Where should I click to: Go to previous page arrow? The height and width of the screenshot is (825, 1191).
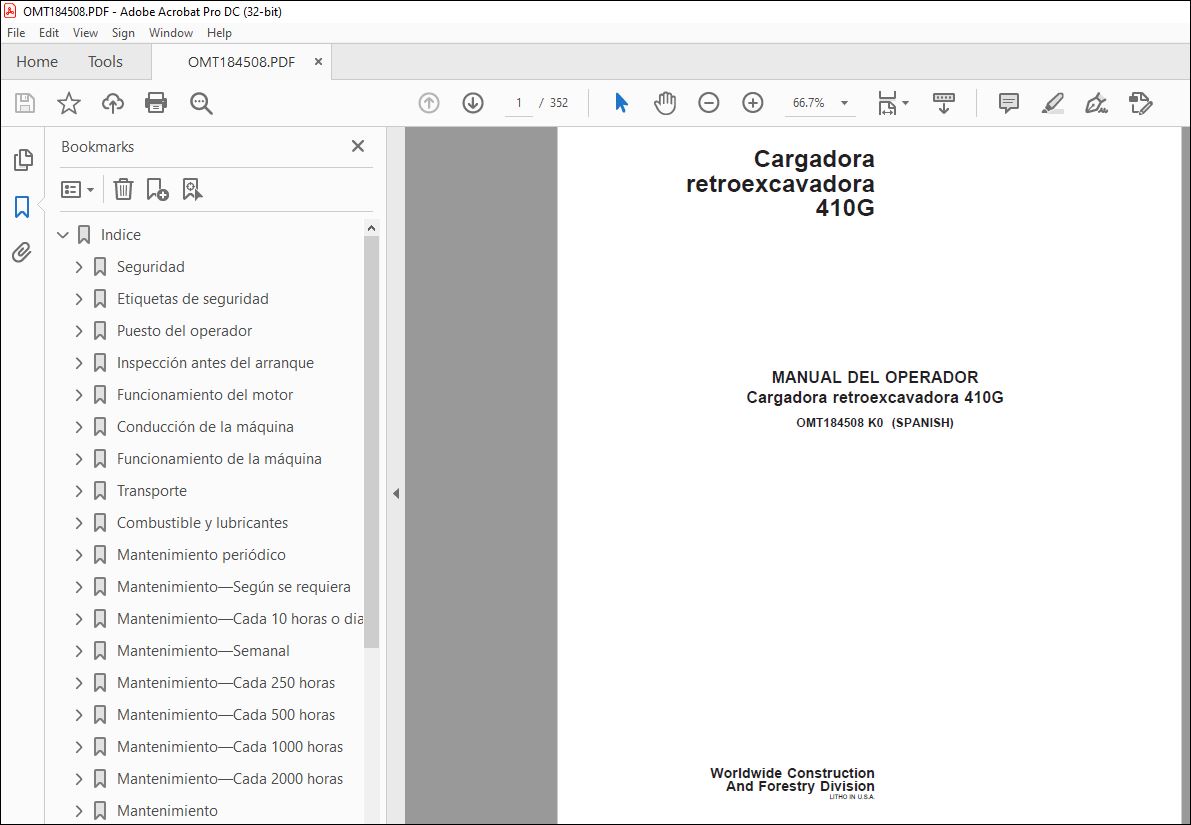[x=429, y=103]
